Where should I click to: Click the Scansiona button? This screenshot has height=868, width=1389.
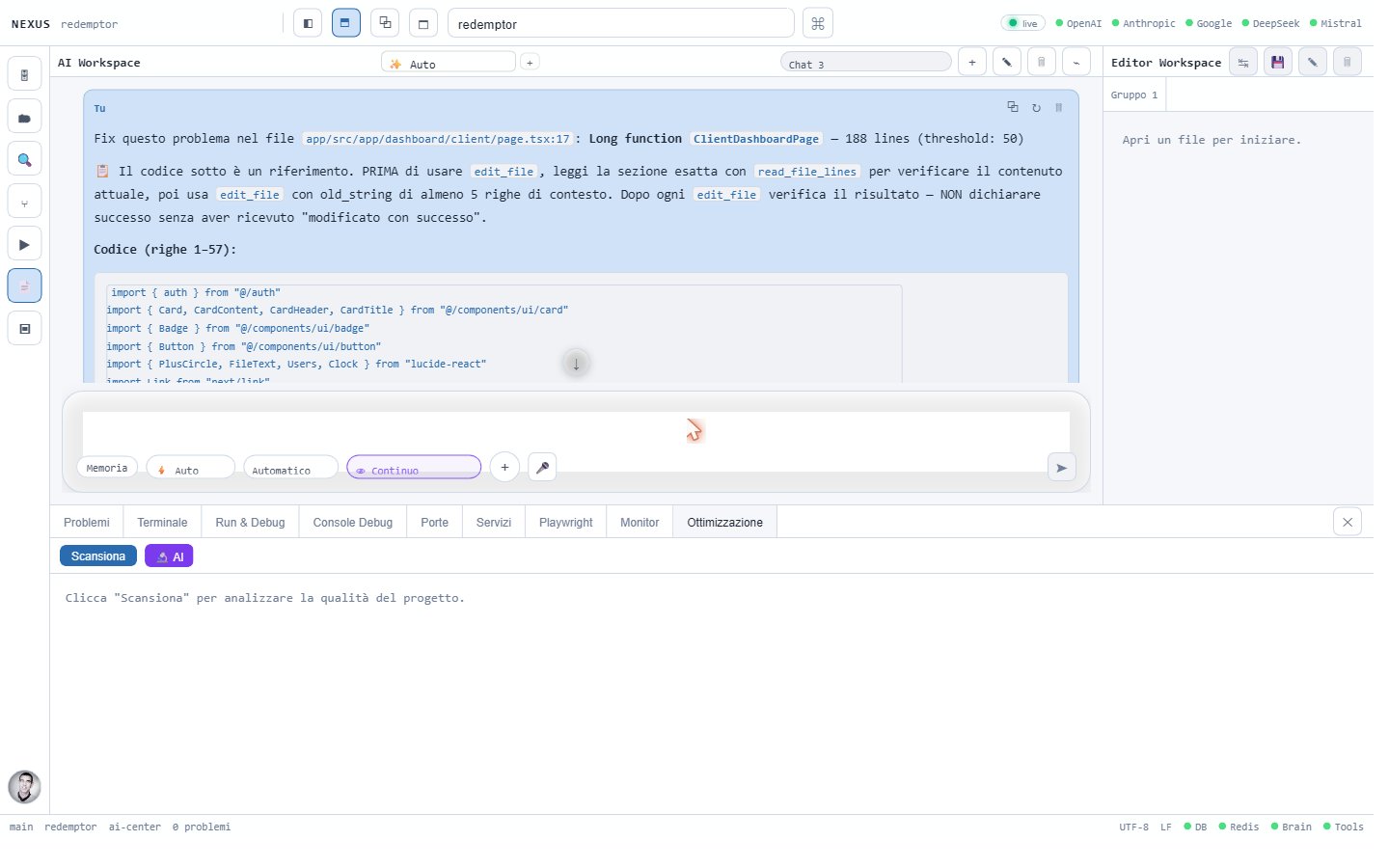98,556
